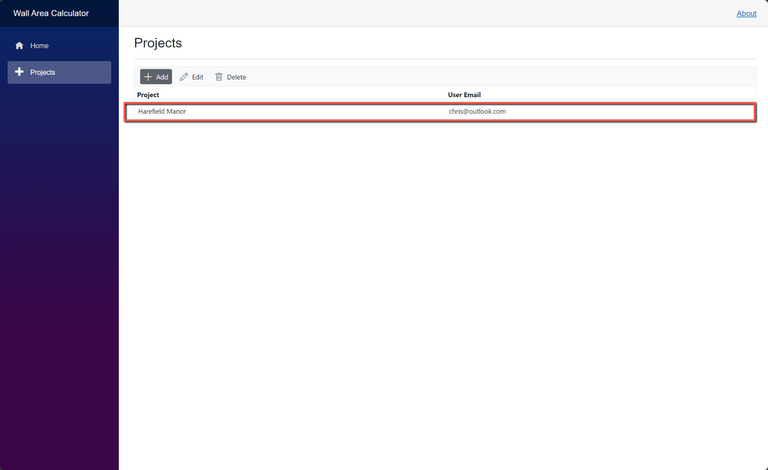768x470 pixels.
Task: Click the Projects label in sidebar
Action: click(x=43, y=72)
